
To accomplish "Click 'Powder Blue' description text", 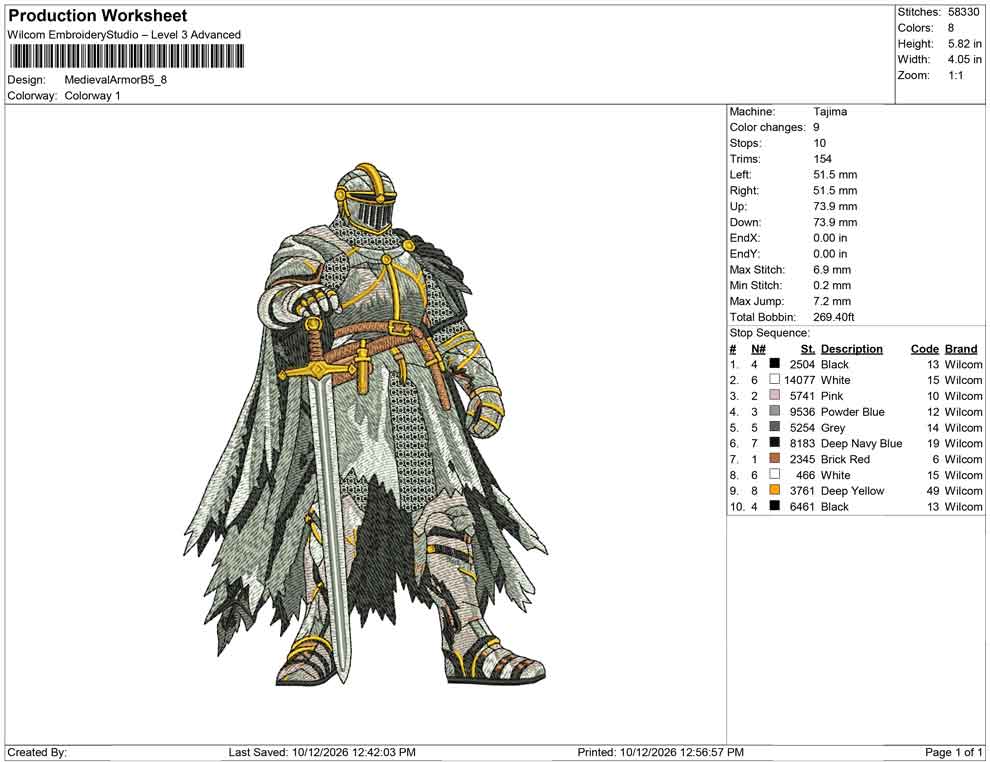I will 852,412.
